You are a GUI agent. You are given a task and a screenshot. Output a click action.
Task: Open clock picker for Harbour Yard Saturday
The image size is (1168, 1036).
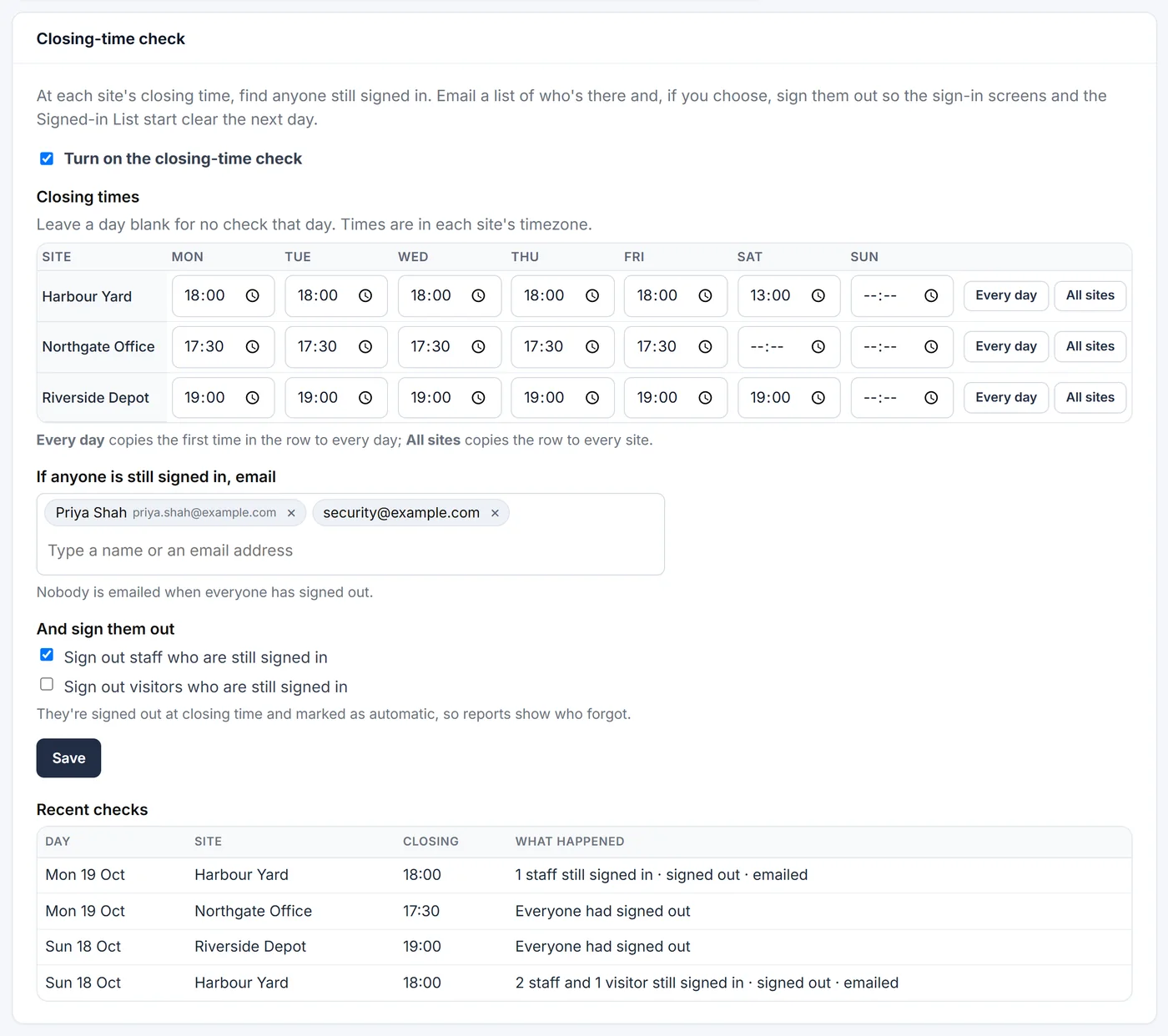[x=818, y=296]
